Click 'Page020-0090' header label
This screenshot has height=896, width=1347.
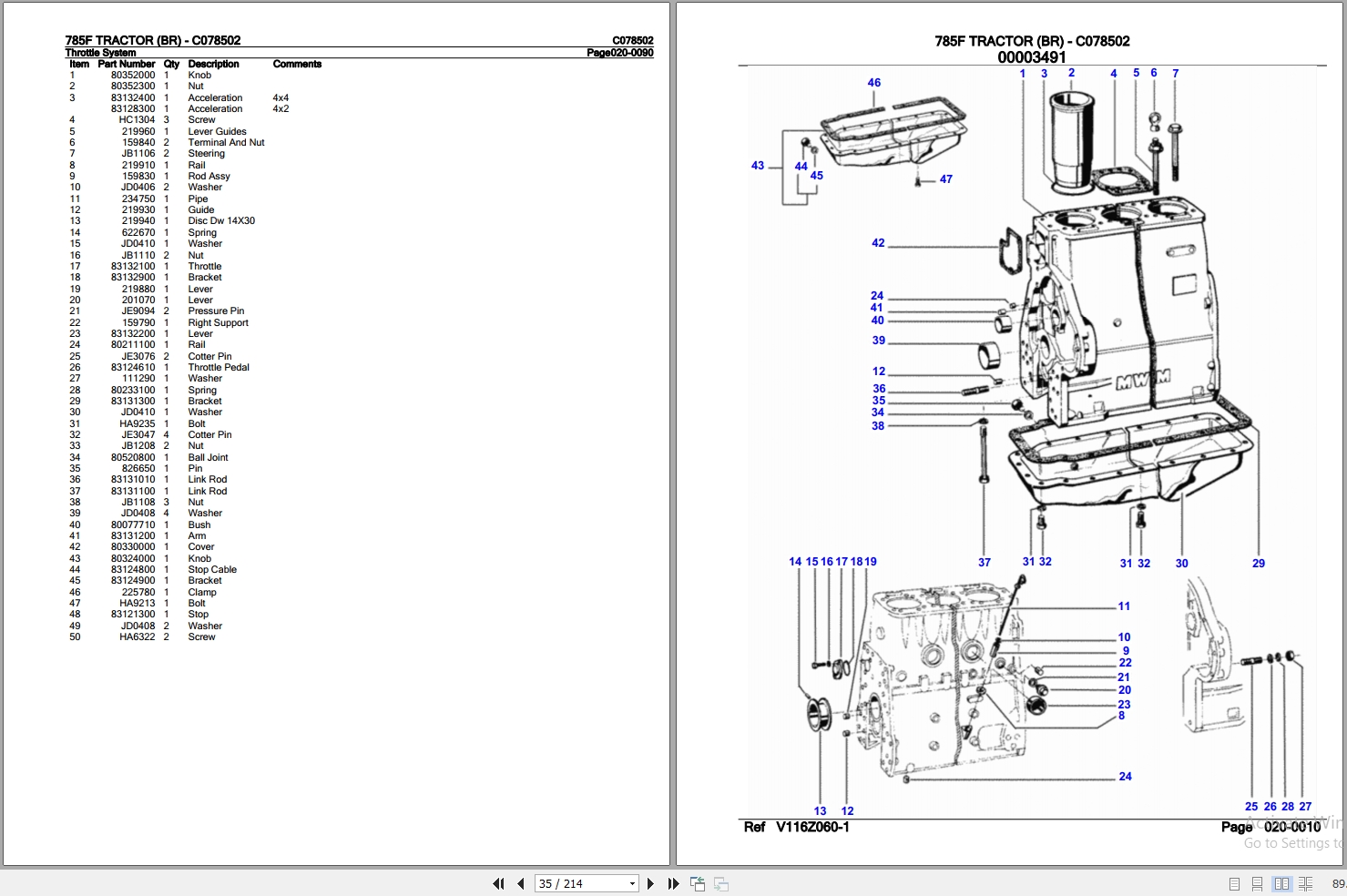point(620,53)
